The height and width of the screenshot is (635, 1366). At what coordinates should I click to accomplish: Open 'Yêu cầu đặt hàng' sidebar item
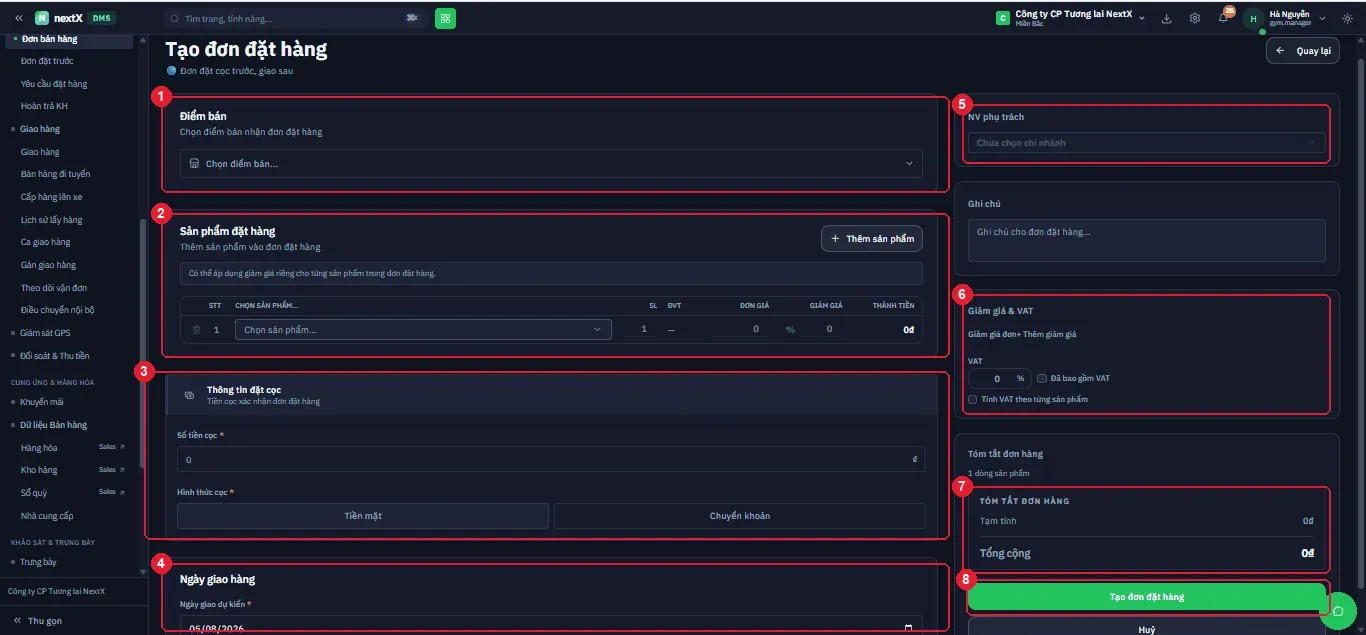[x=54, y=84]
